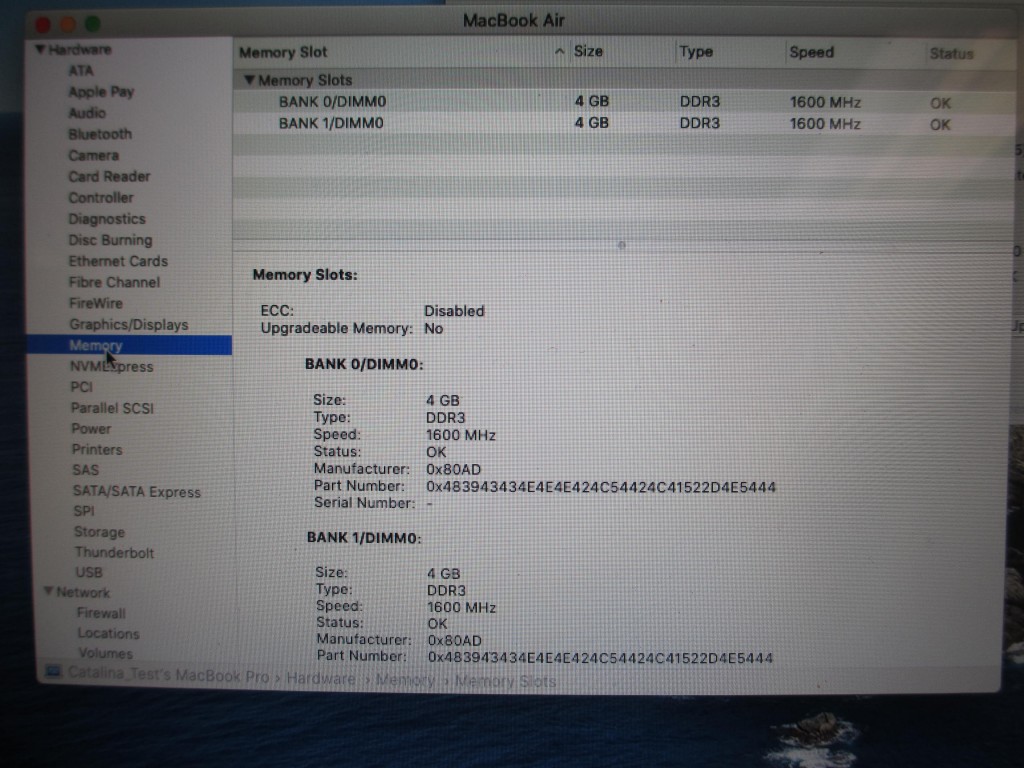Click the BANK 0/DIMM0 detail heading
The image size is (1024, 768).
tap(364, 364)
